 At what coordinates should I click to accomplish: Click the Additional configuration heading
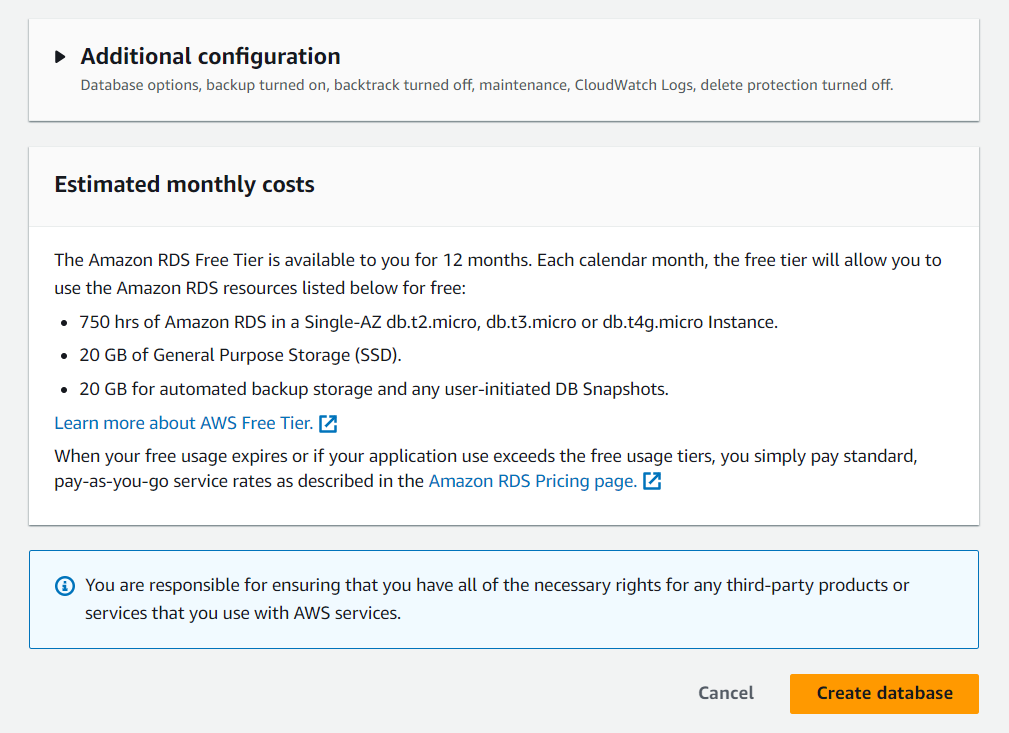(x=210, y=57)
